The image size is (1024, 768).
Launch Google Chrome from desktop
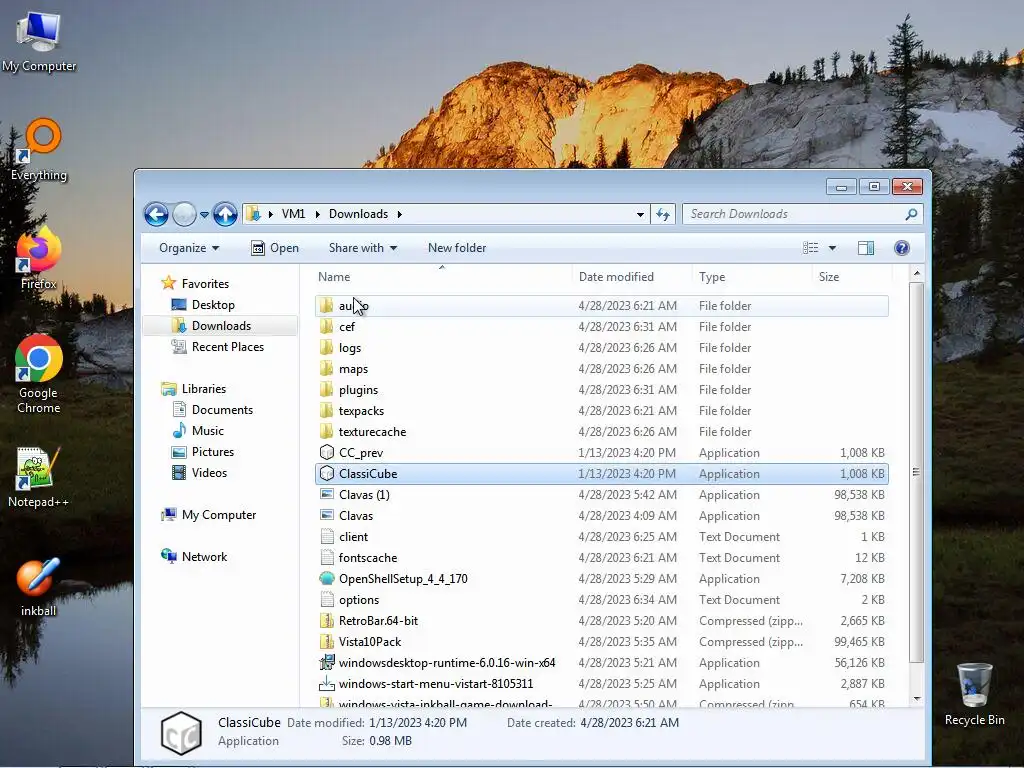(39, 374)
